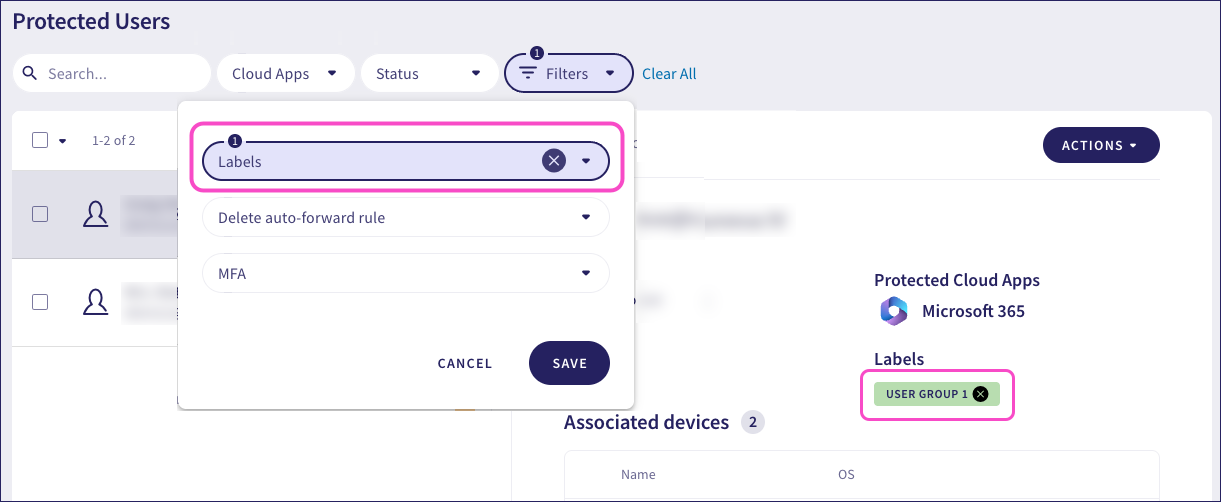
Task: Open the Status dropdown
Action: (x=430, y=73)
